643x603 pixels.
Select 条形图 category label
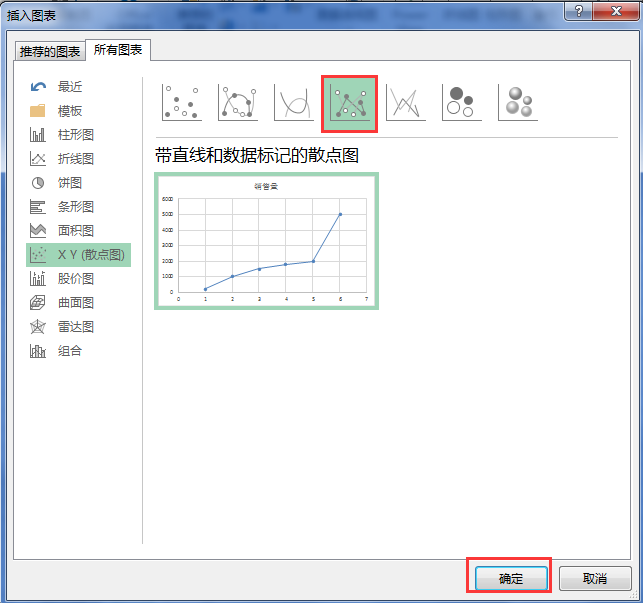click(76, 207)
